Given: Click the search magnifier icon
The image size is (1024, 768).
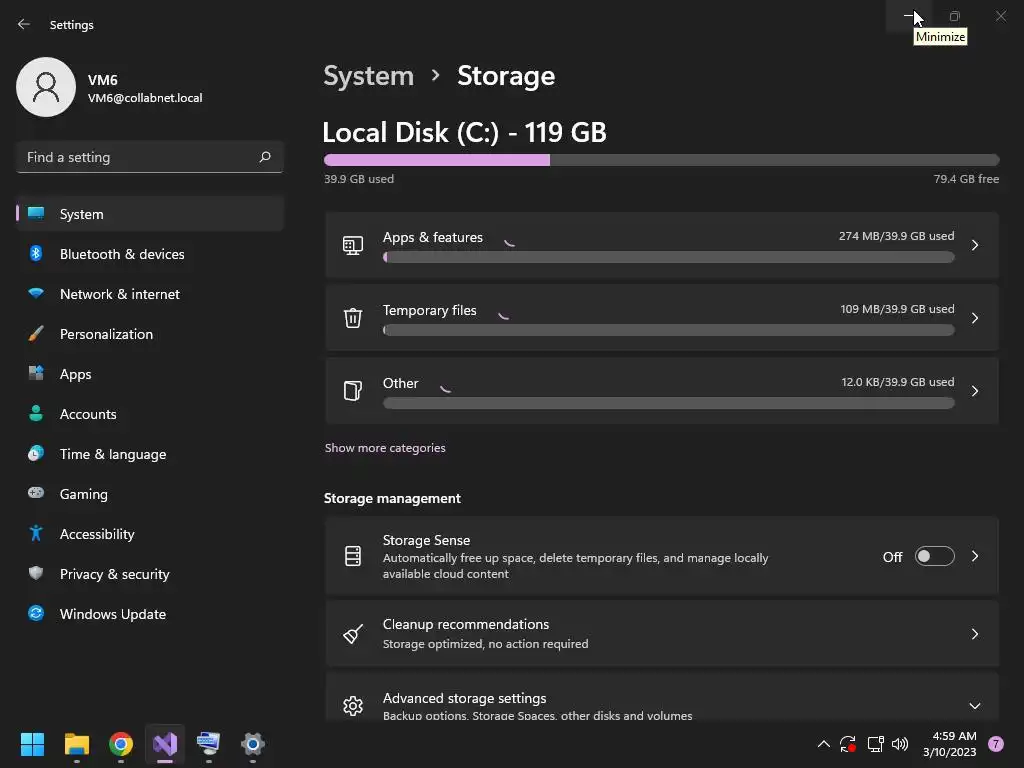Looking at the screenshot, I should pyautogui.click(x=265, y=157).
